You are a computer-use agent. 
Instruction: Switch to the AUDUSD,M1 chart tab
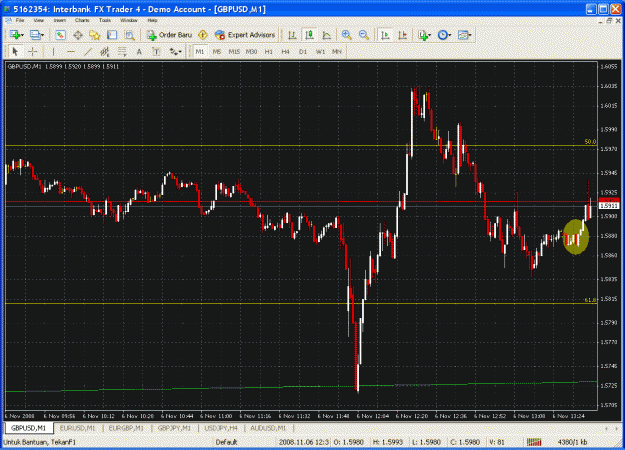(x=268, y=428)
